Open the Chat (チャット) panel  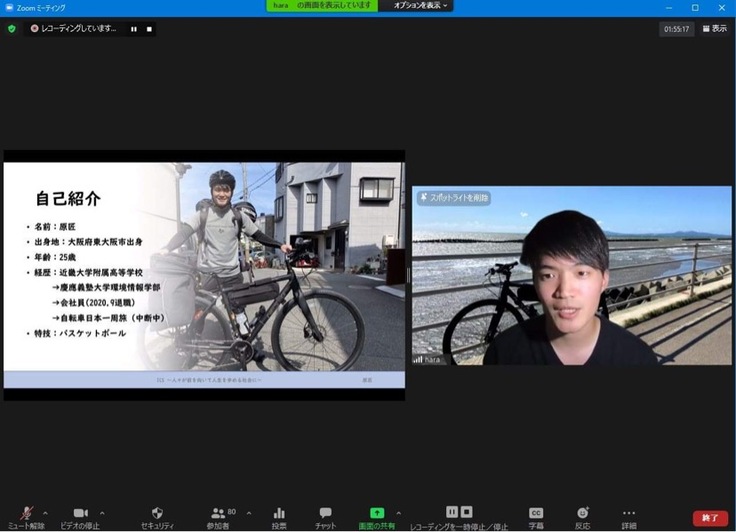pos(325,514)
